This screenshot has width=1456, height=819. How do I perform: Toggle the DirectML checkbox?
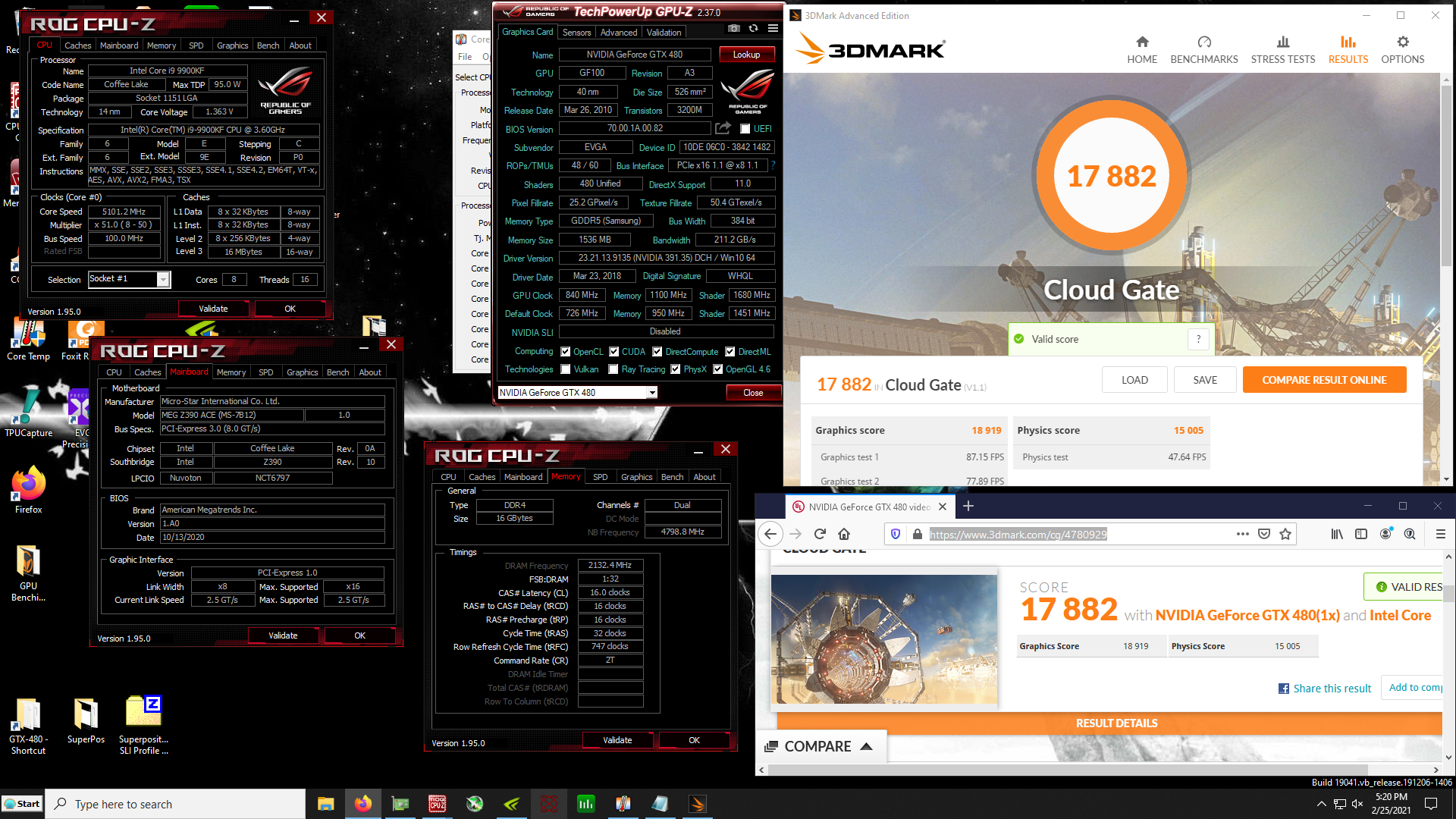(730, 352)
